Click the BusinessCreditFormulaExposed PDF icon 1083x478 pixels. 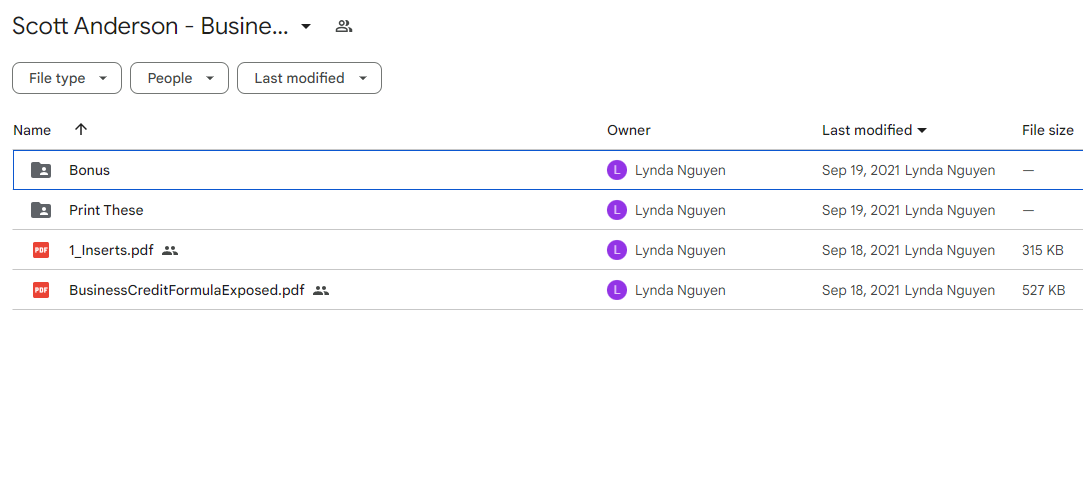point(41,290)
